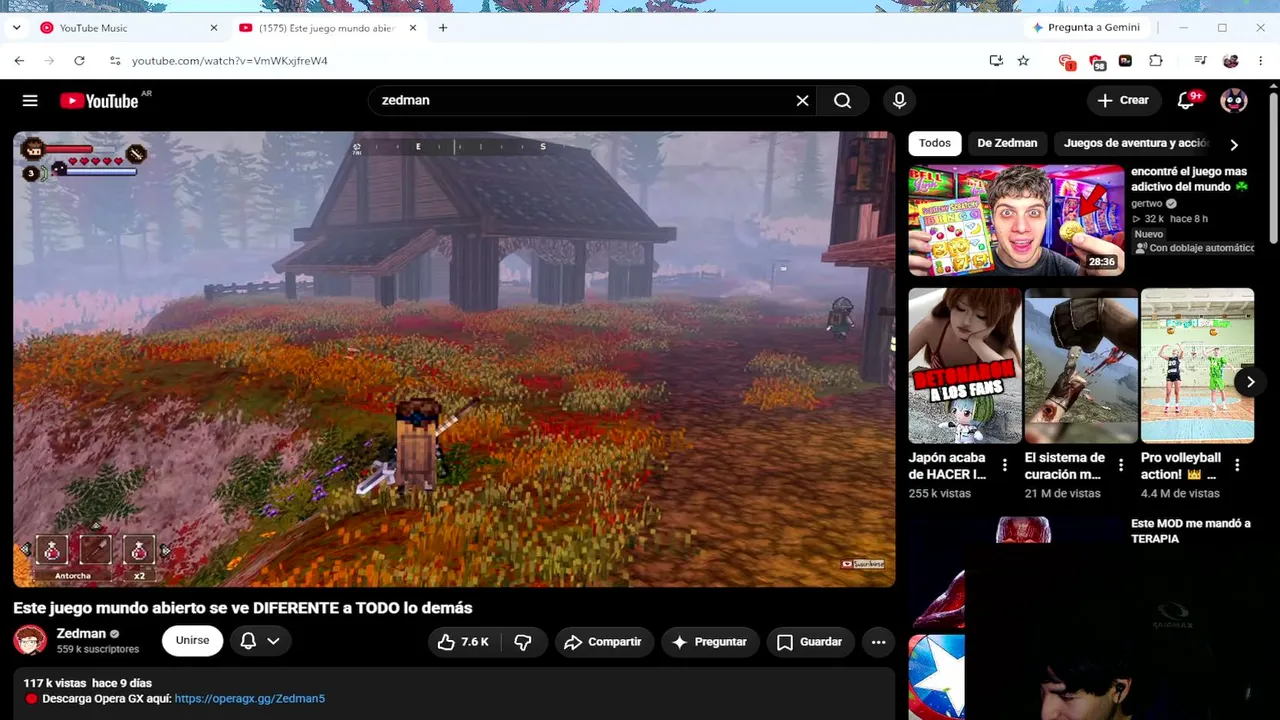1280x720 pixels.
Task: Focus the browser address bar URL
Action: click(x=230, y=61)
